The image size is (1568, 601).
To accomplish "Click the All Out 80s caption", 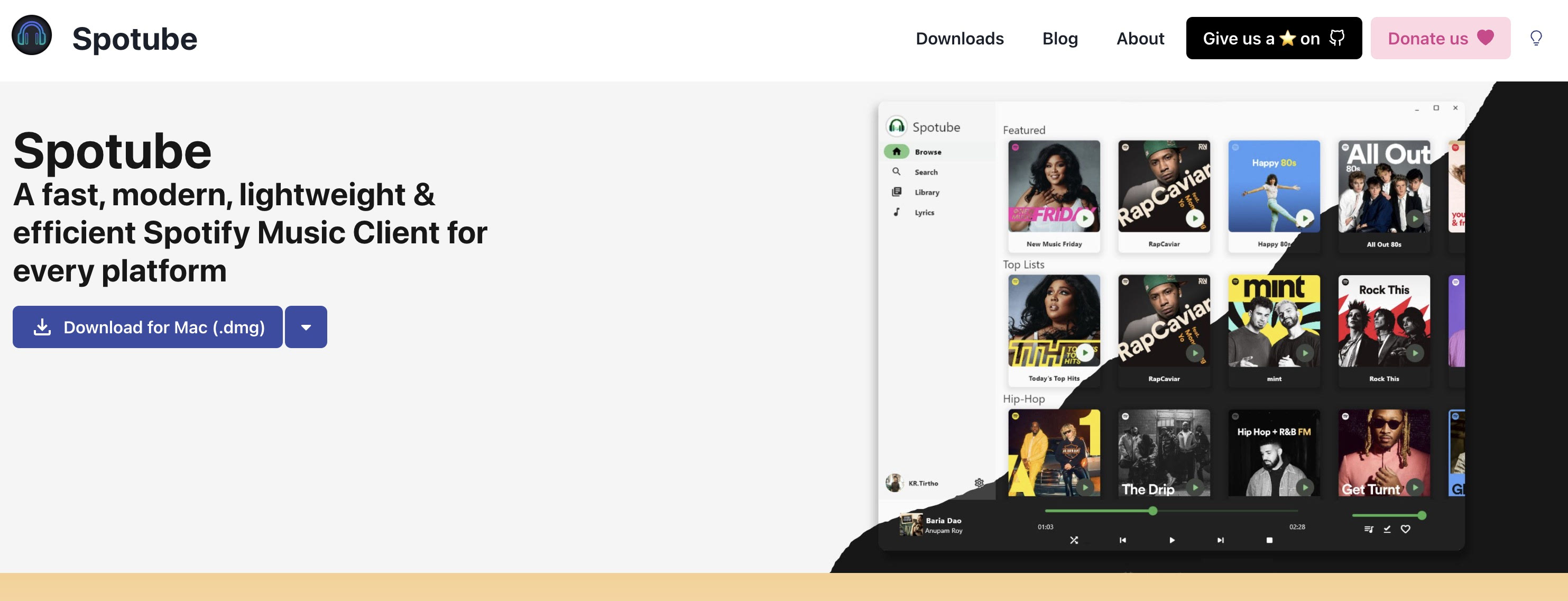I will coord(1383,244).
